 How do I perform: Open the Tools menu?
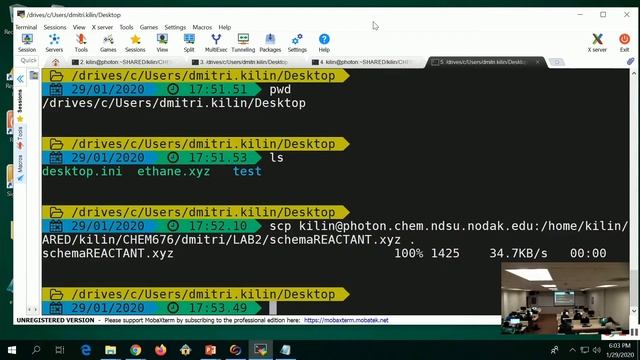pos(126,27)
